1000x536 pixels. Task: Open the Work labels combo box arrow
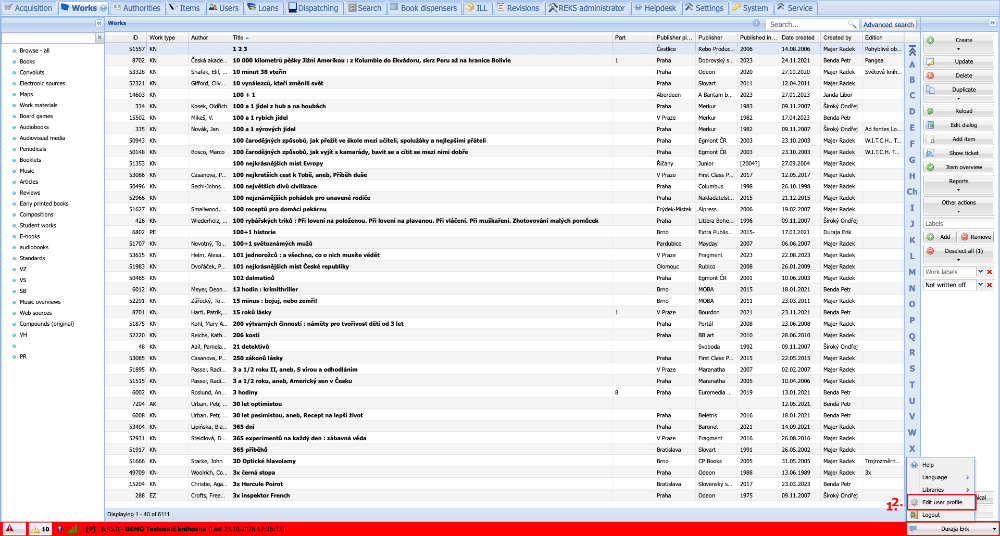[980, 272]
